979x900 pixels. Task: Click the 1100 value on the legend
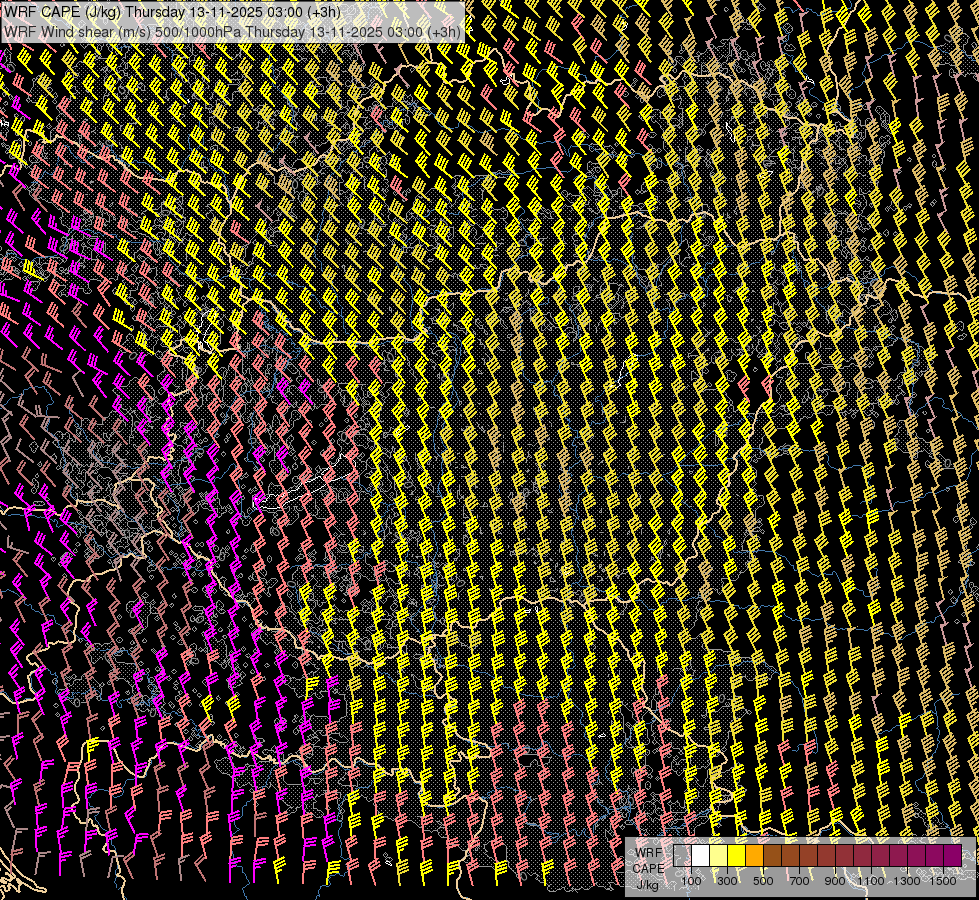(870, 882)
